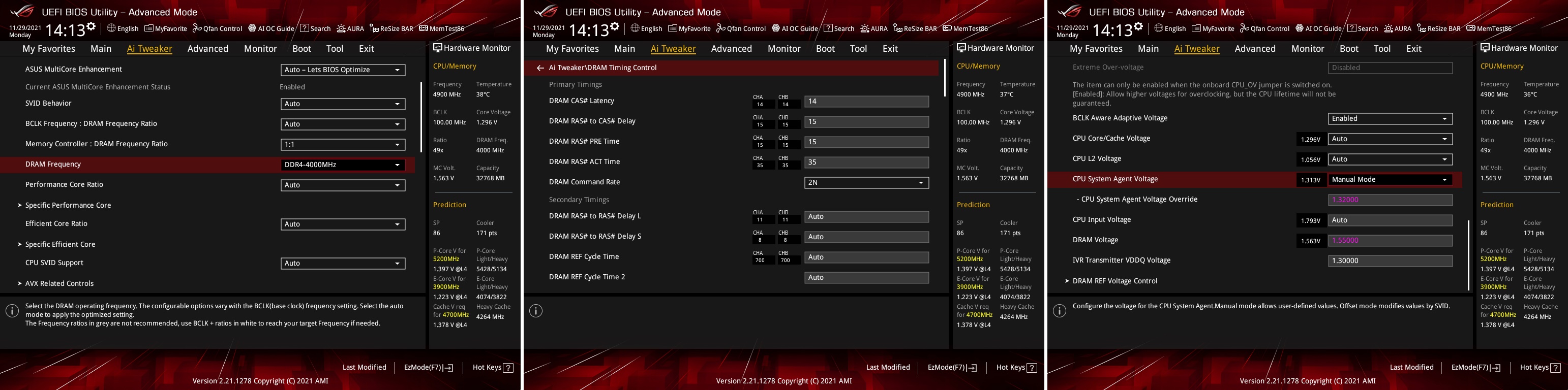This screenshot has height=390, width=1568.
Task: Click EzMode(F7) on DRAM Timing Control screen
Action: (x=952, y=368)
